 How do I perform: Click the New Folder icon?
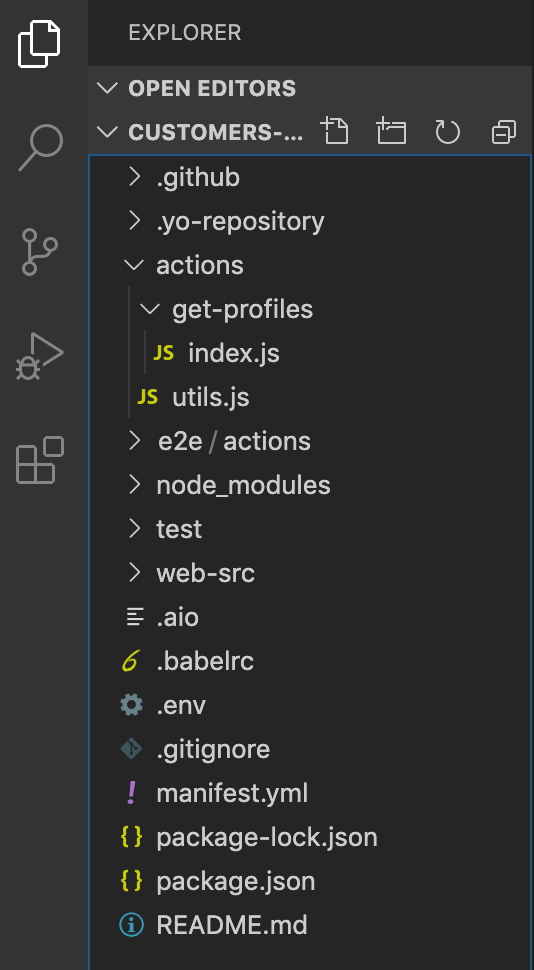[x=391, y=132]
